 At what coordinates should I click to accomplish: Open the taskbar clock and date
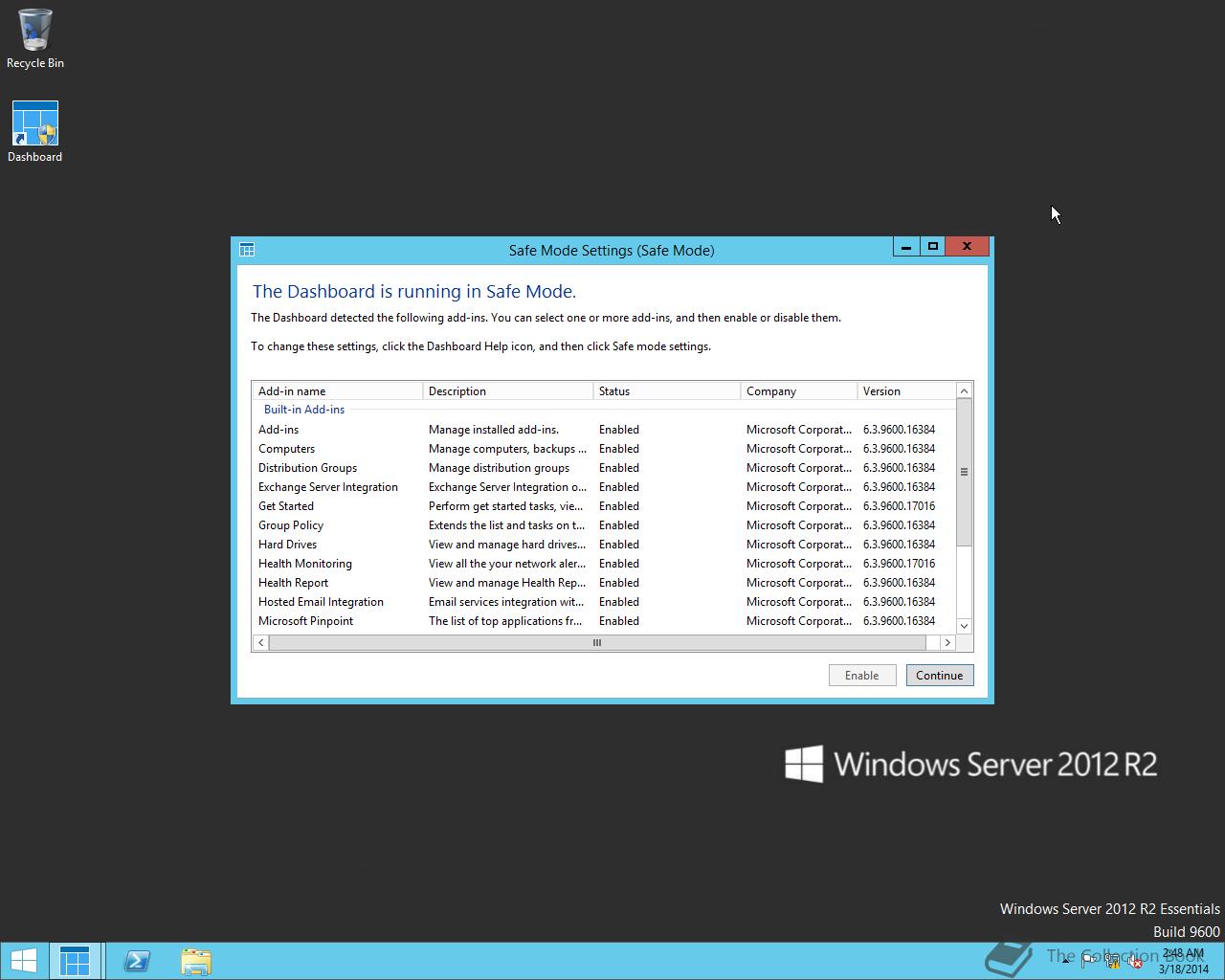point(1184,961)
